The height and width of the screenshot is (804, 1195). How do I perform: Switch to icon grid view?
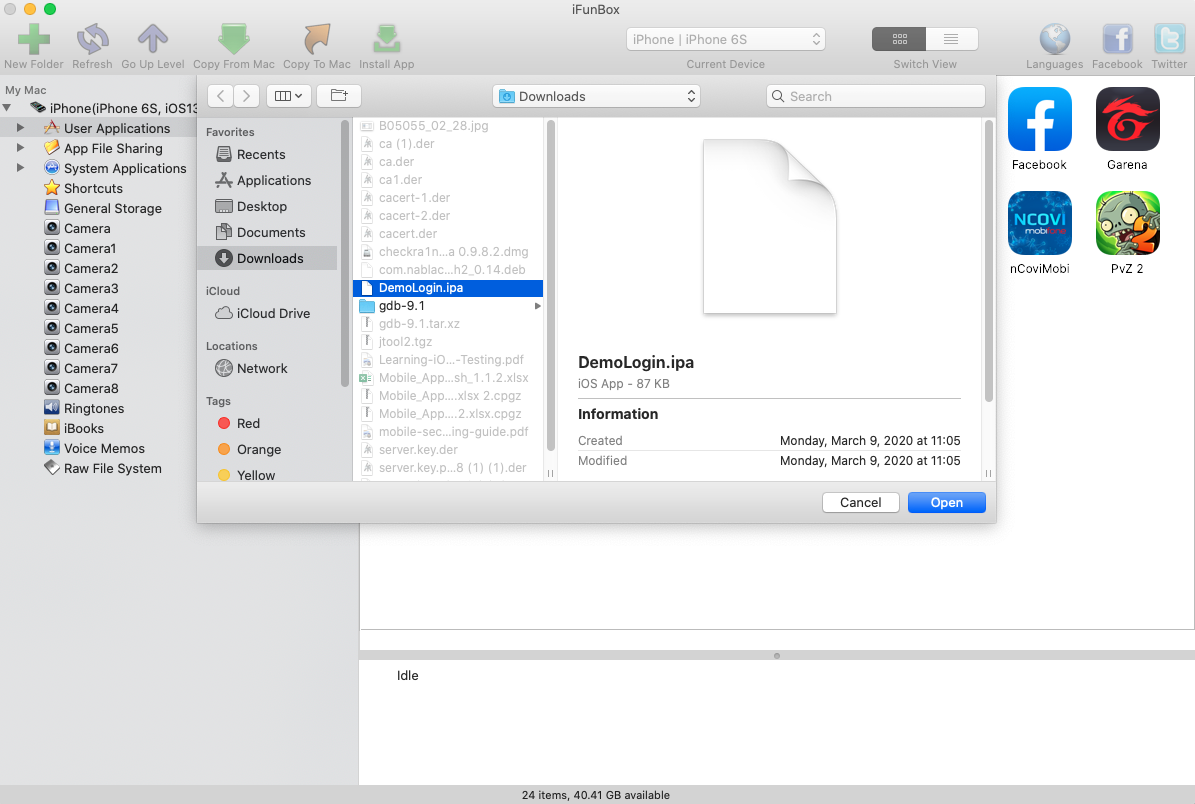[899, 39]
